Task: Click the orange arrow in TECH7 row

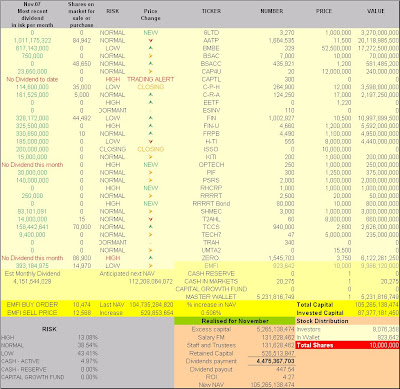Action: tap(151, 235)
